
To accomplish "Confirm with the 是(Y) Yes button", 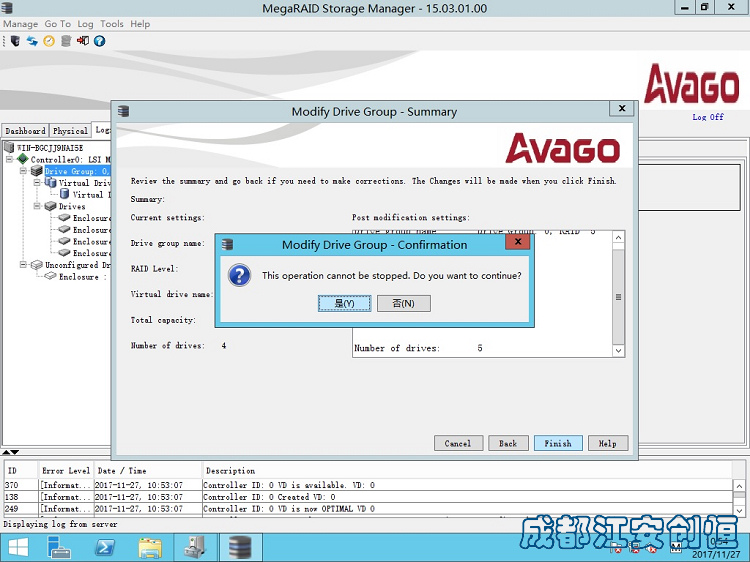I will pos(344,303).
